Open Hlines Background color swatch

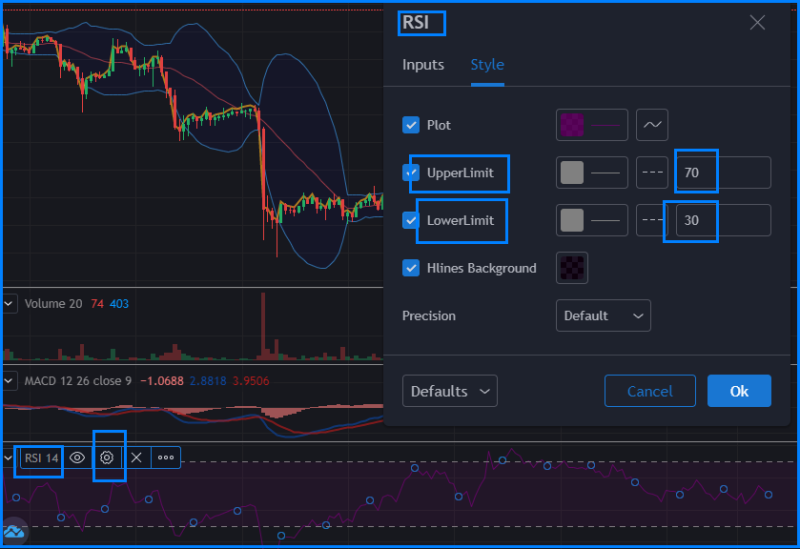(x=572, y=268)
